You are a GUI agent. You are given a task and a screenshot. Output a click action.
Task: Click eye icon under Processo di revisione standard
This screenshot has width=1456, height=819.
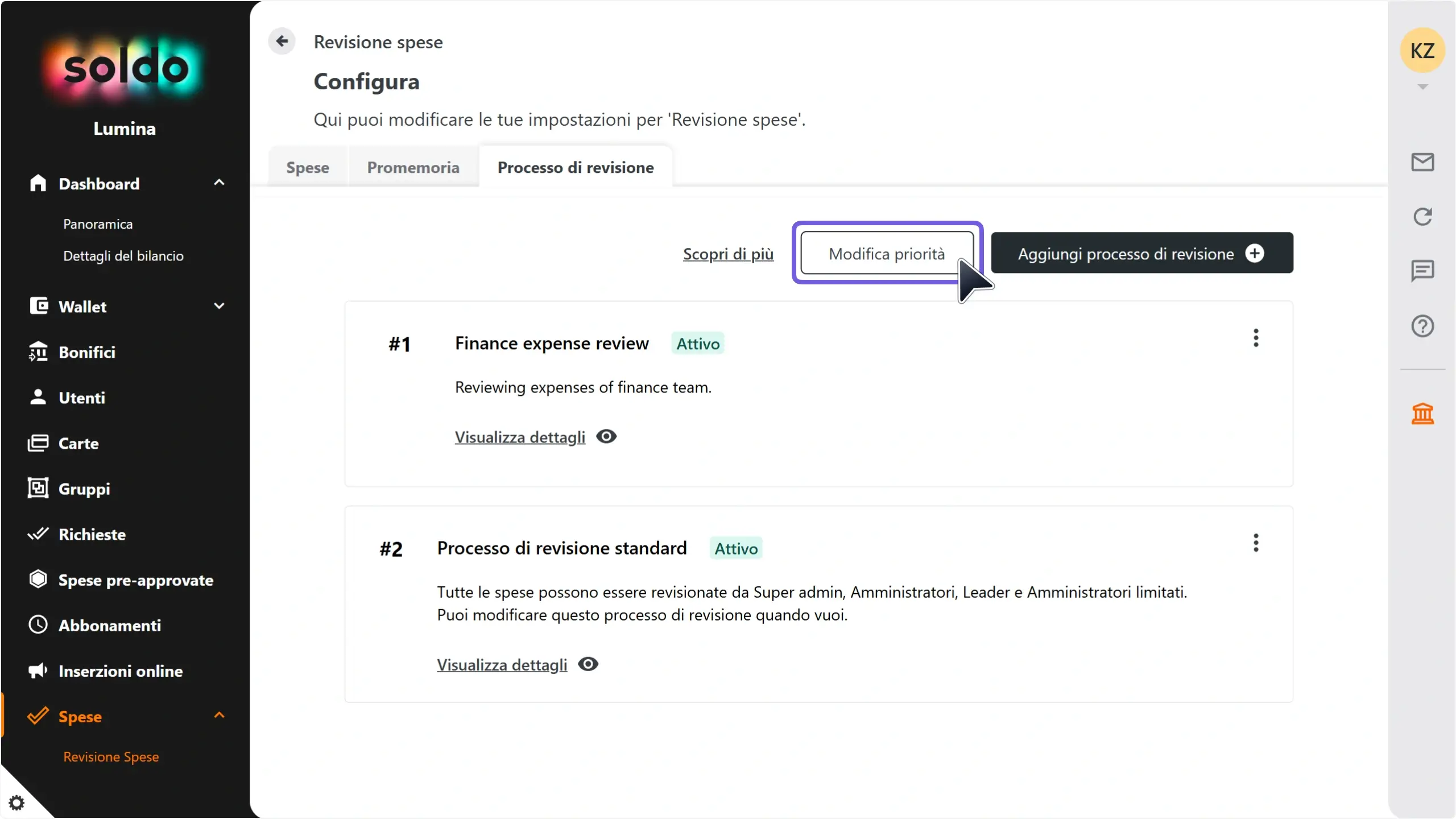588,664
